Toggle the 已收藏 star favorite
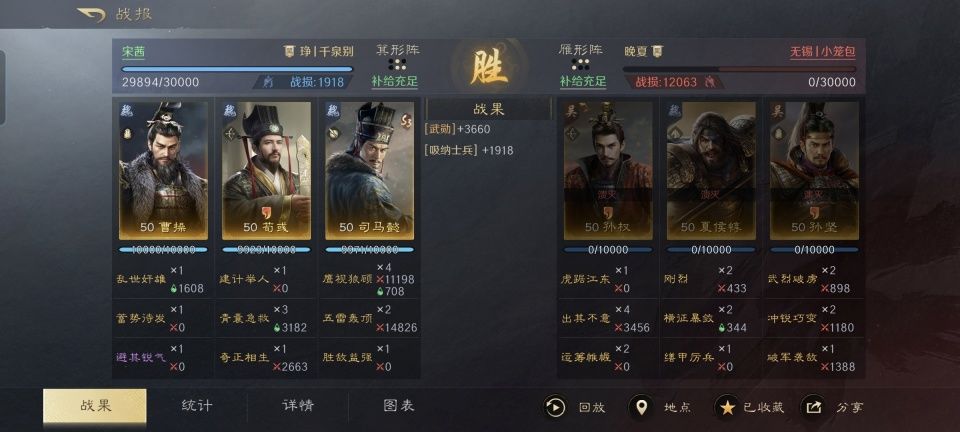Screen dimensions: 960x432 [x=727, y=407]
